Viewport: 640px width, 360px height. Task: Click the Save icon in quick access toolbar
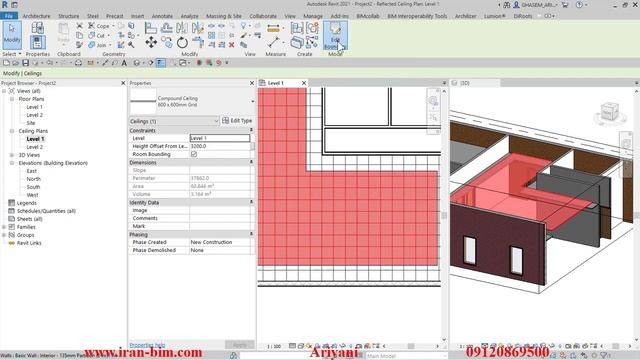click(x=25, y=63)
